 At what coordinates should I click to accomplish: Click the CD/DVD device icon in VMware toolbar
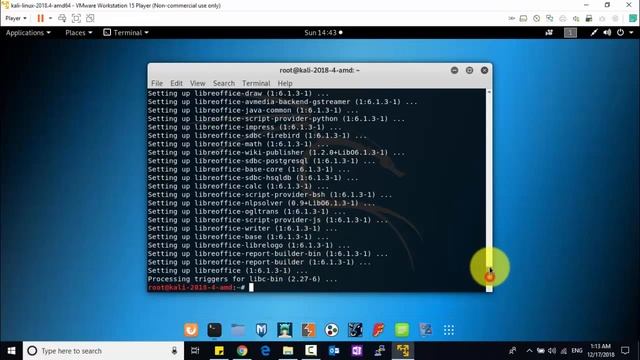(536, 18)
